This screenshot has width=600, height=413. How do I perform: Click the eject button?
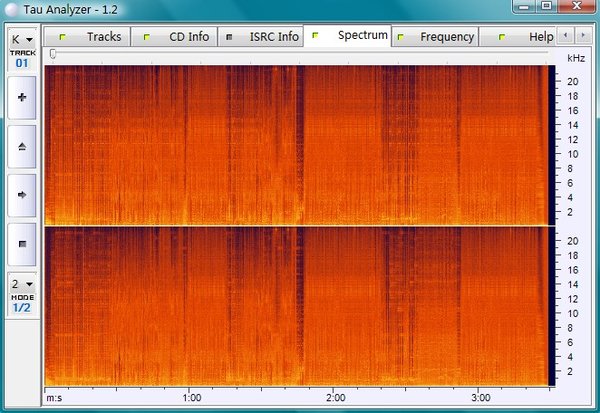[x=22, y=146]
